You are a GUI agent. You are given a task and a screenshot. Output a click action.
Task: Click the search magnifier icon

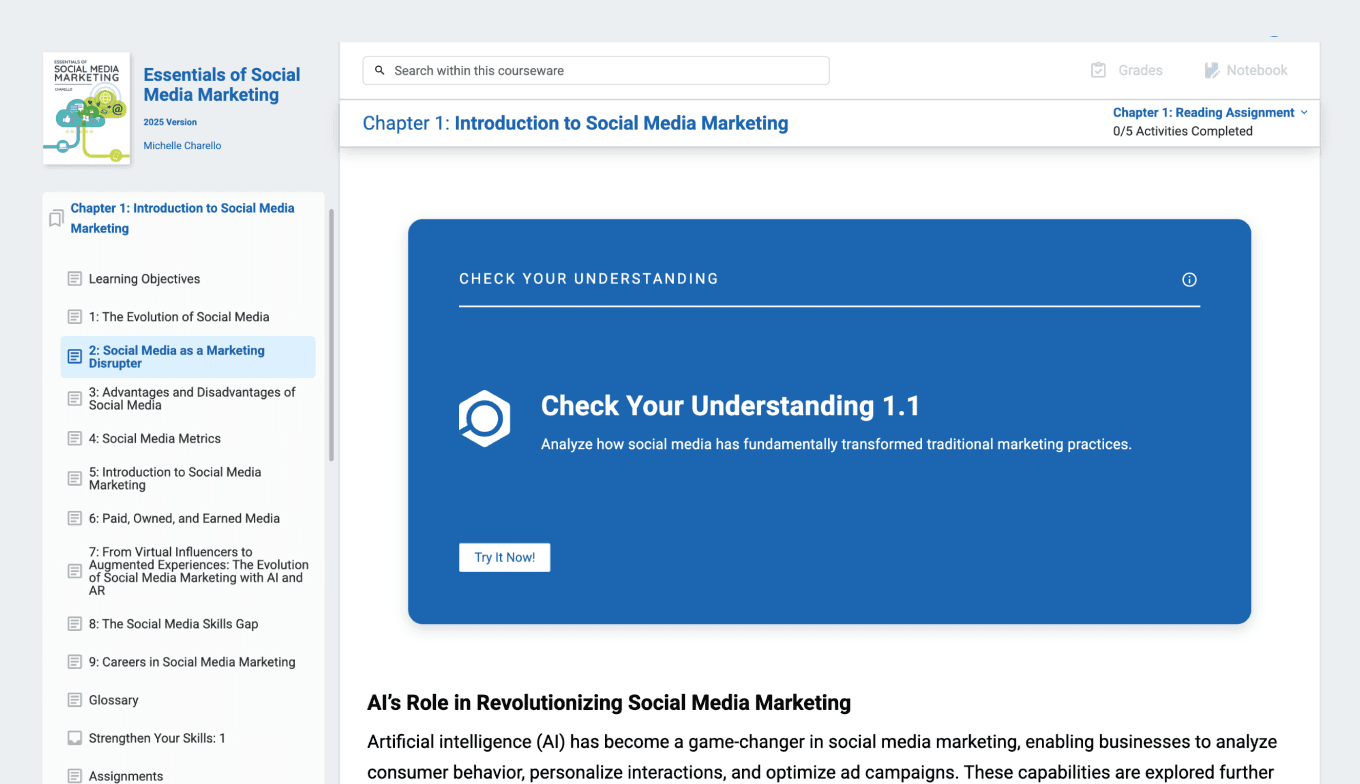pyautogui.click(x=380, y=71)
